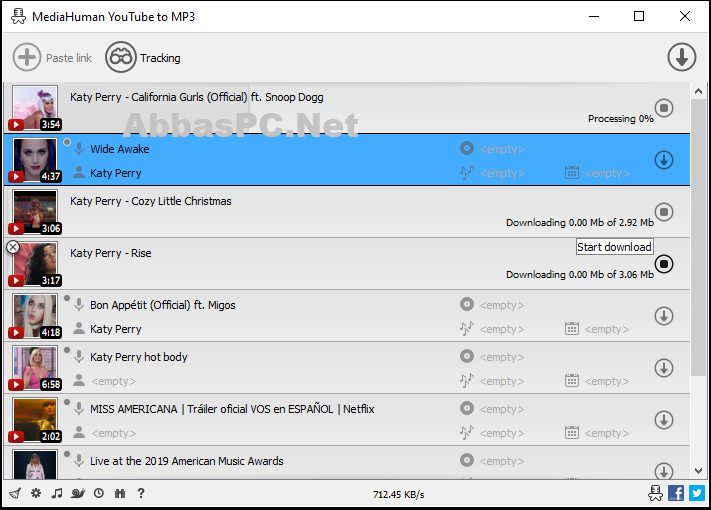Edit empty artist field for Katy Perry hot body
The image size is (711, 510).
pos(114,381)
